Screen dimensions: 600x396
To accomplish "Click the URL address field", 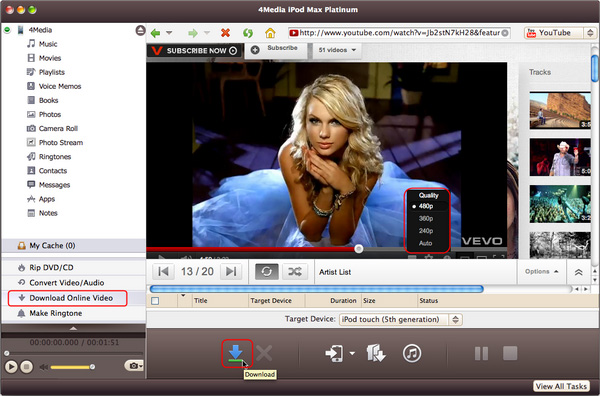I will click(x=399, y=33).
